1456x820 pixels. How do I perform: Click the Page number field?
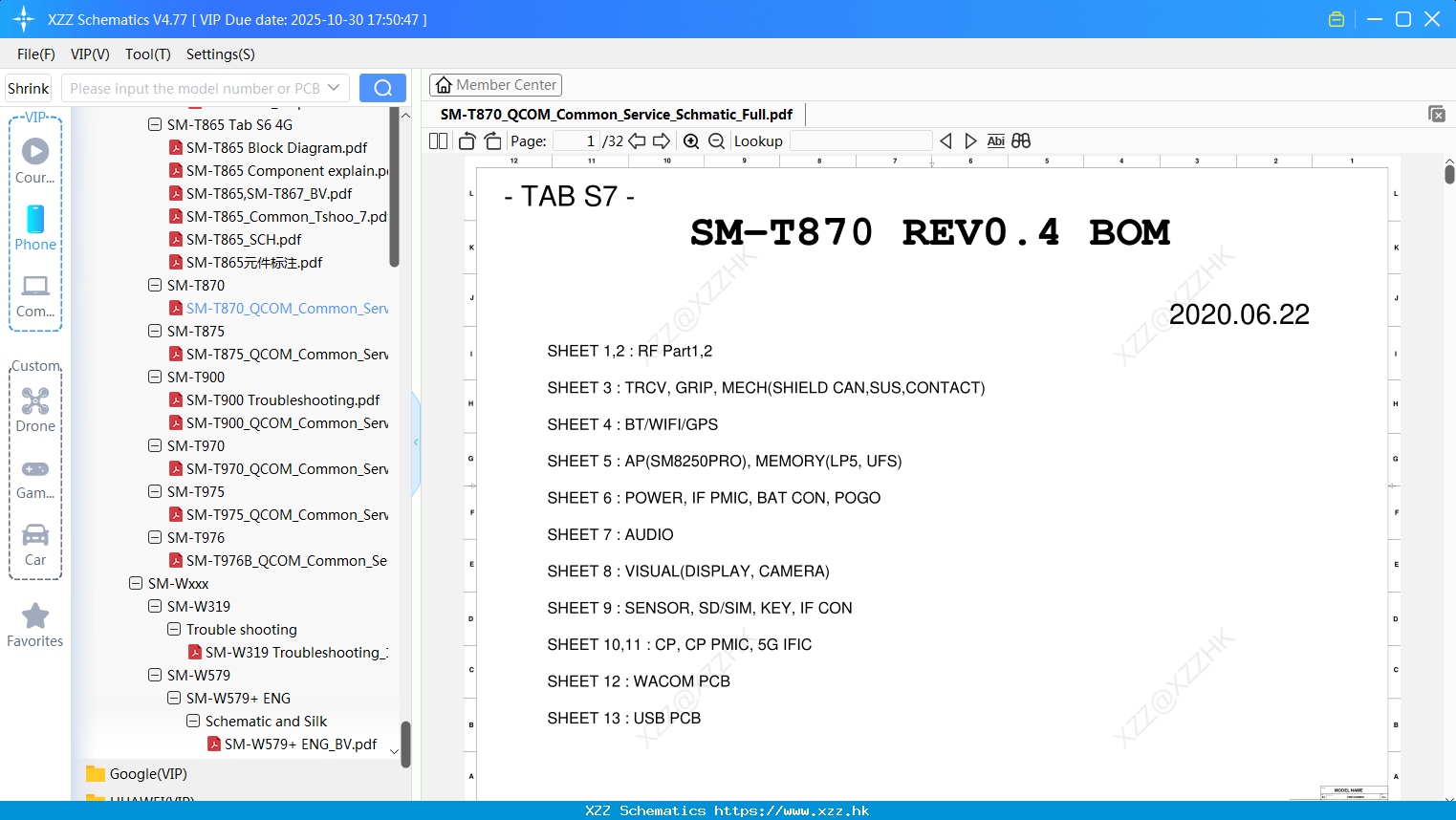[576, 140]
